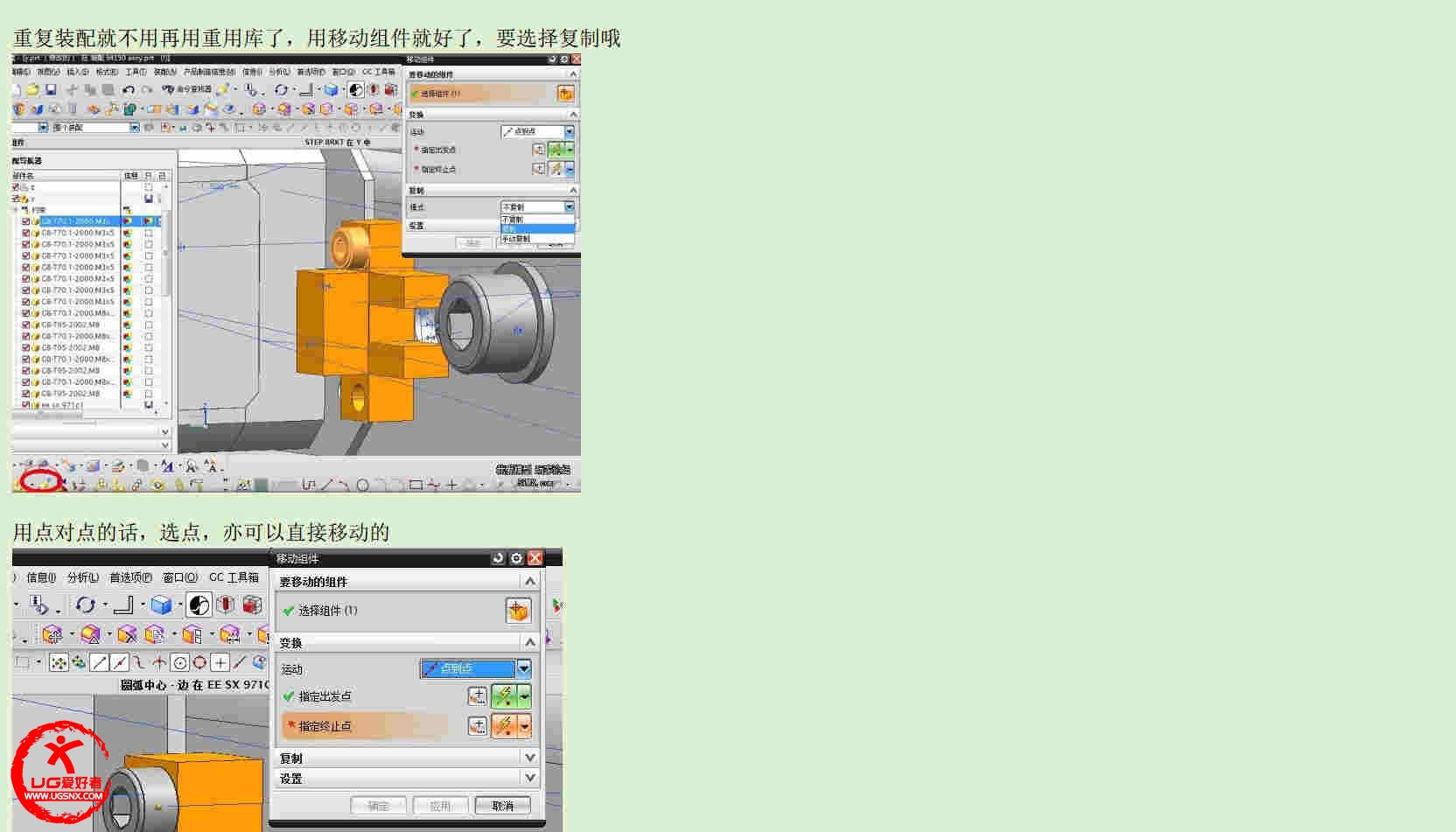Collapse 复制 section in upper dialog

(573, 190)
